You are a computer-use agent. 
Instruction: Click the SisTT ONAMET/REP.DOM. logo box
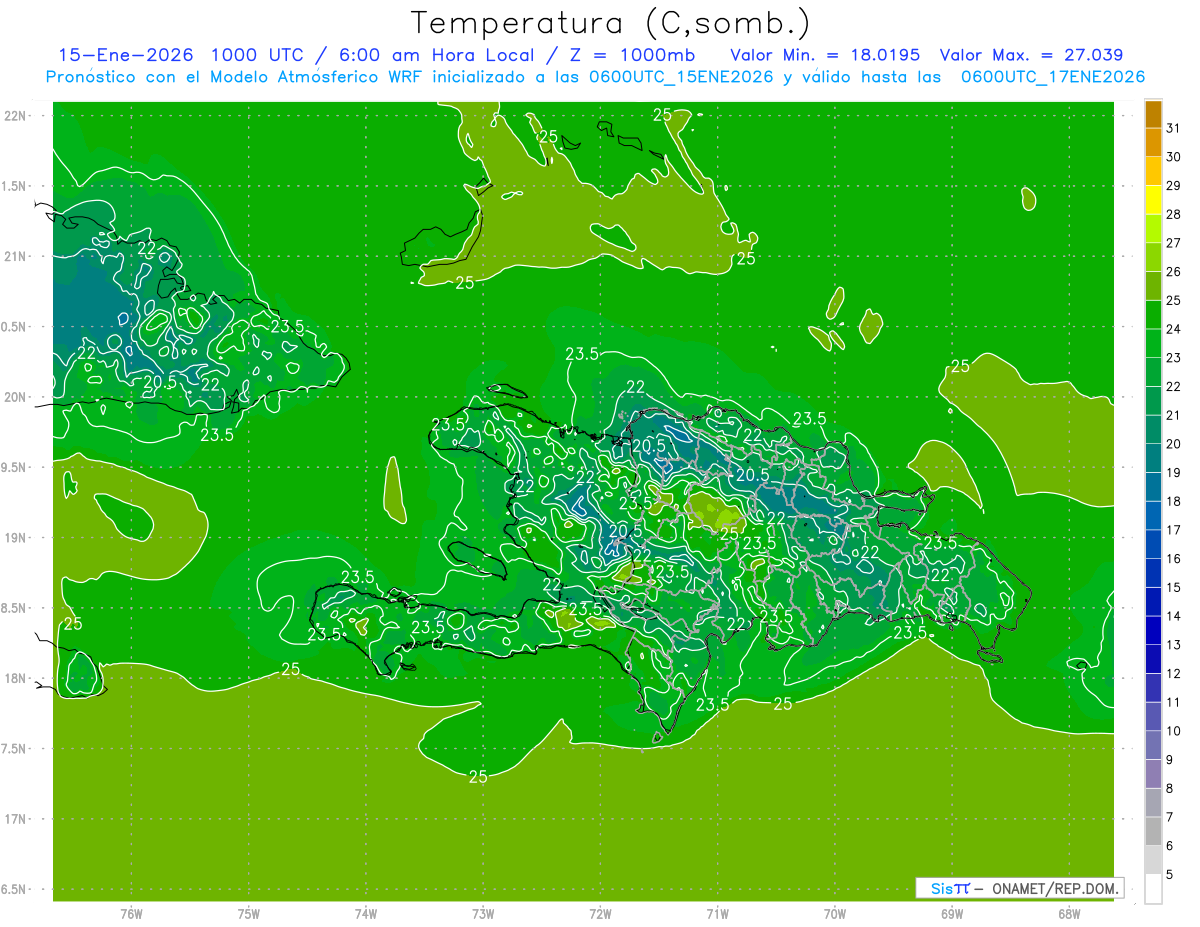(1019, 888)
